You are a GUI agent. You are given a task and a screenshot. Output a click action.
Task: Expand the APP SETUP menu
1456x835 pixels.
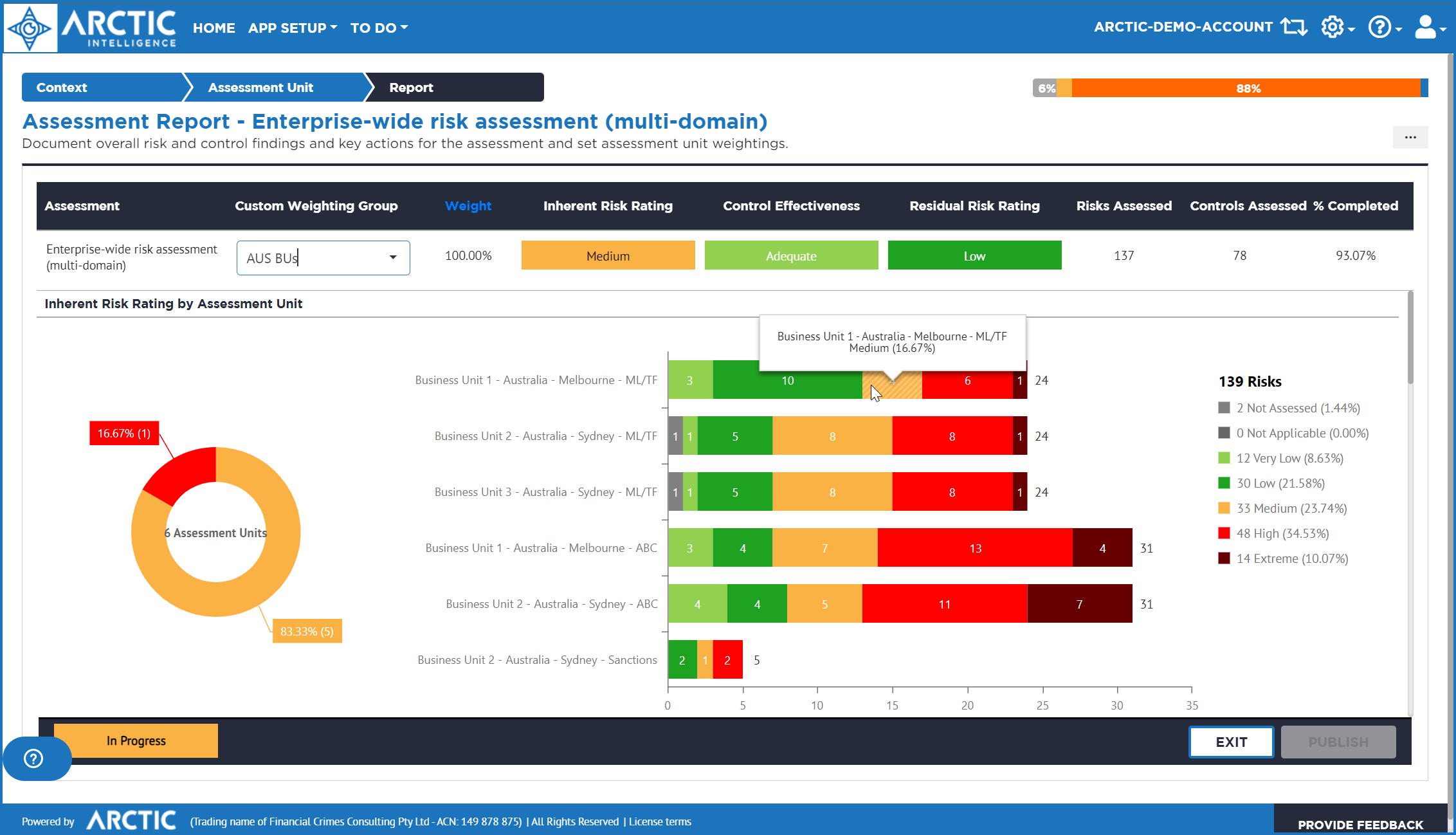(293, 28)
